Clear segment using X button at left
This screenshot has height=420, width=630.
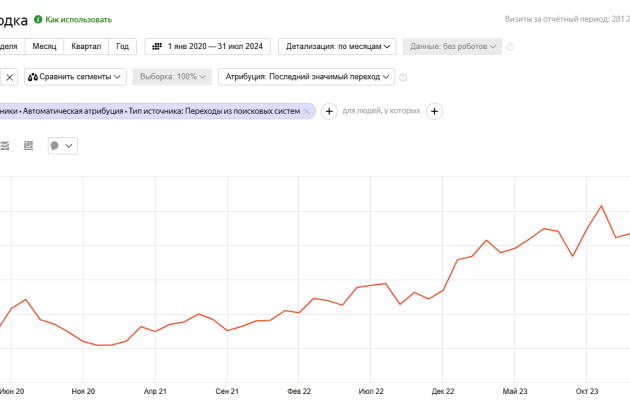(x=8, y=76)
